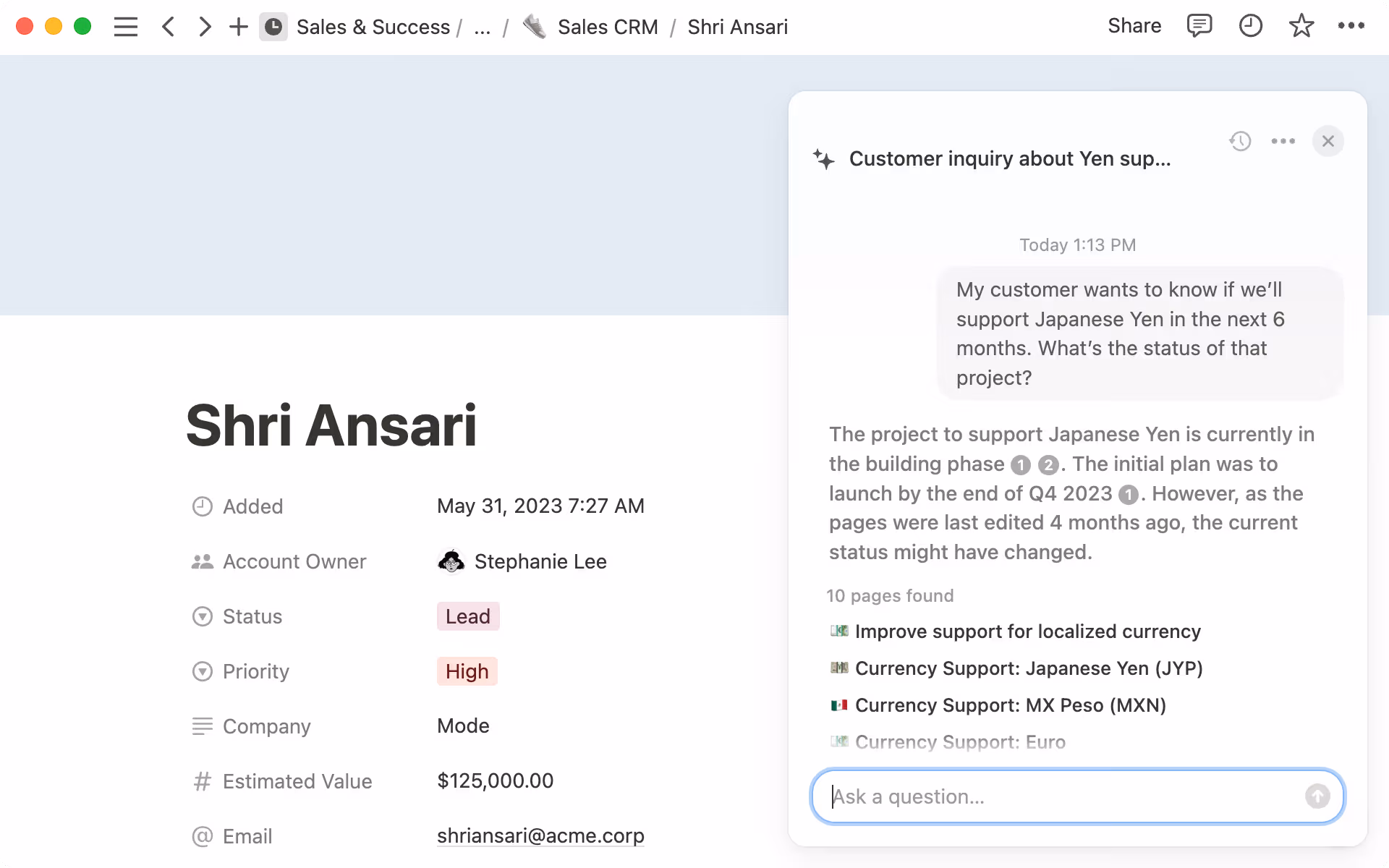Click the forward navigation arrow
1389x868 pixels.
click(204, 27)
